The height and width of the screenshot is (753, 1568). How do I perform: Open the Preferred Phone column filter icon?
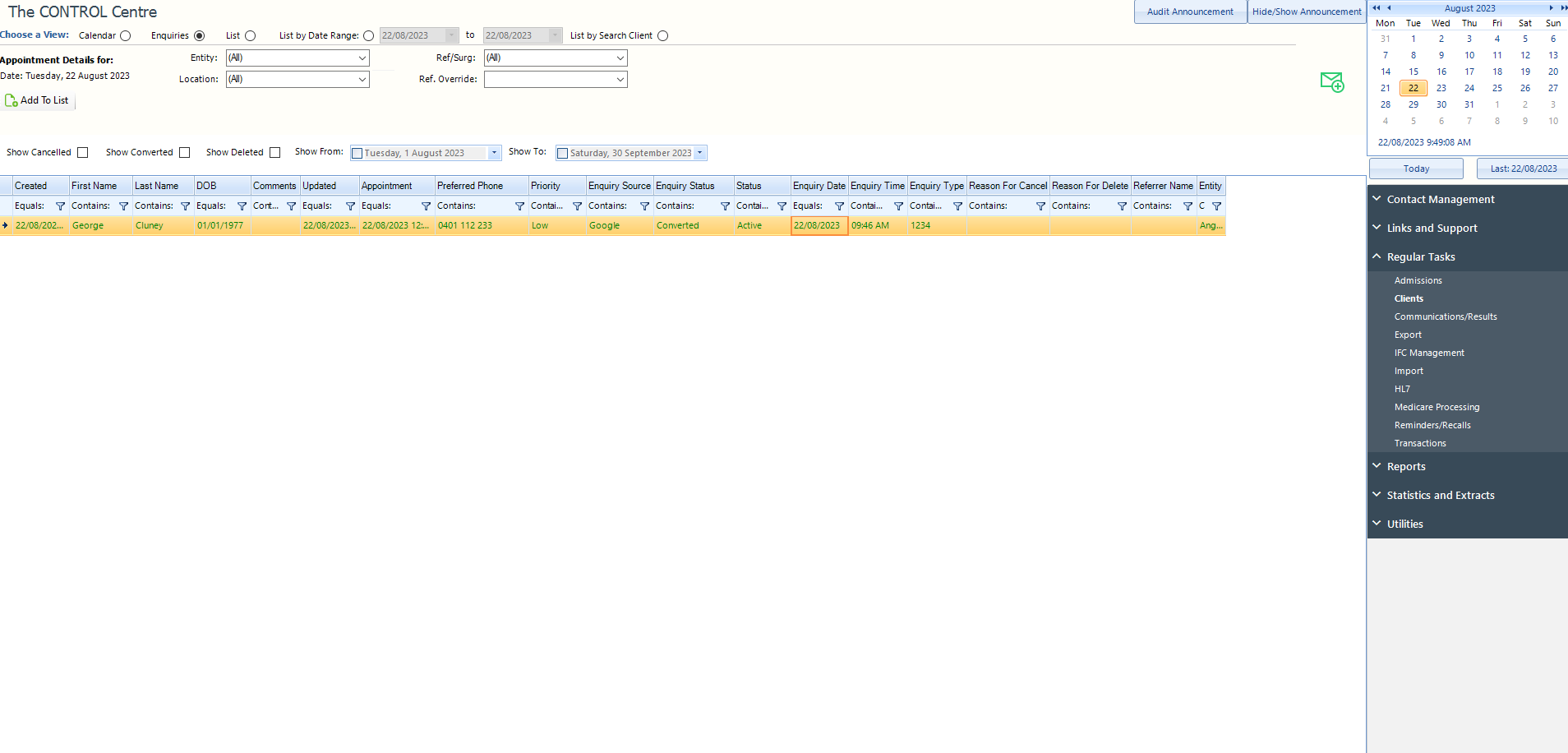coord(519,206)
